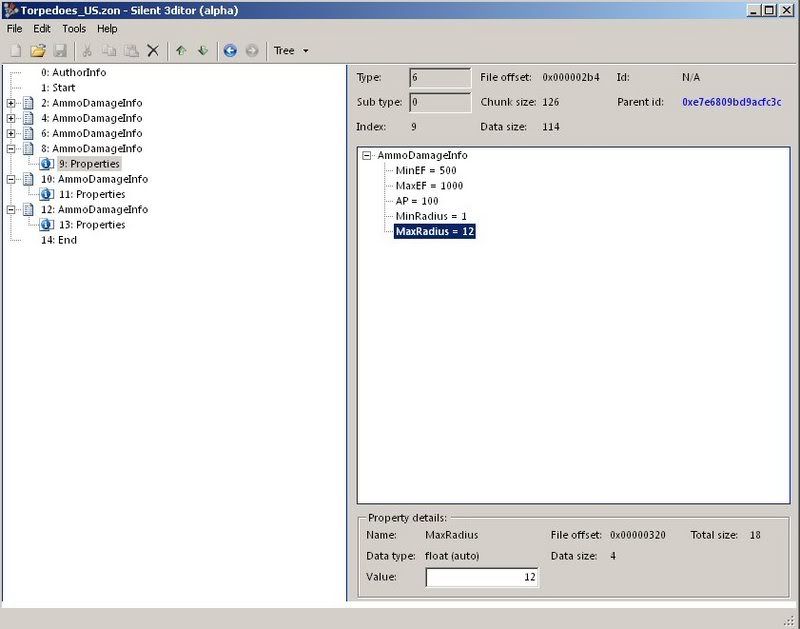
Task: Select the 14: End tree node
Action: [59, 240]
